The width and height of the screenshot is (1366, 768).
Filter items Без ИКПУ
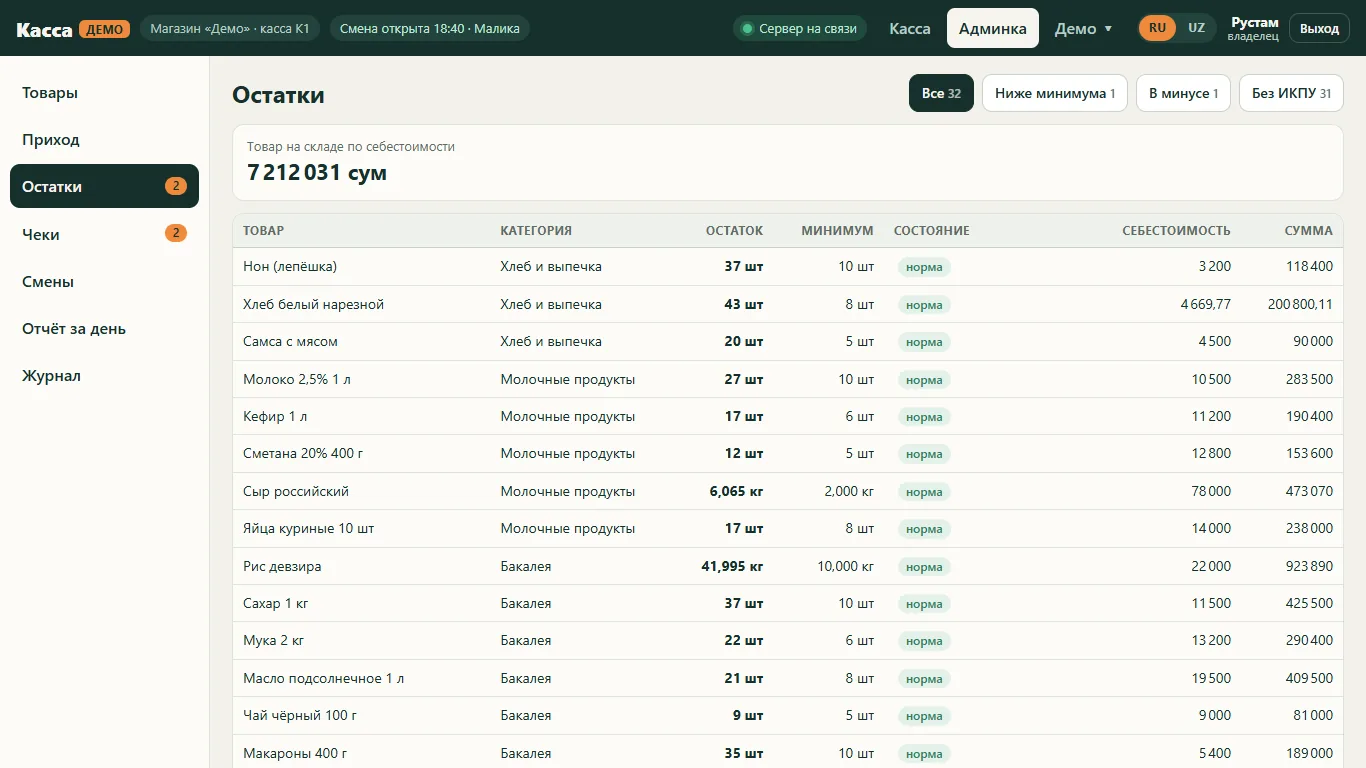click(x=1291, y=93)
